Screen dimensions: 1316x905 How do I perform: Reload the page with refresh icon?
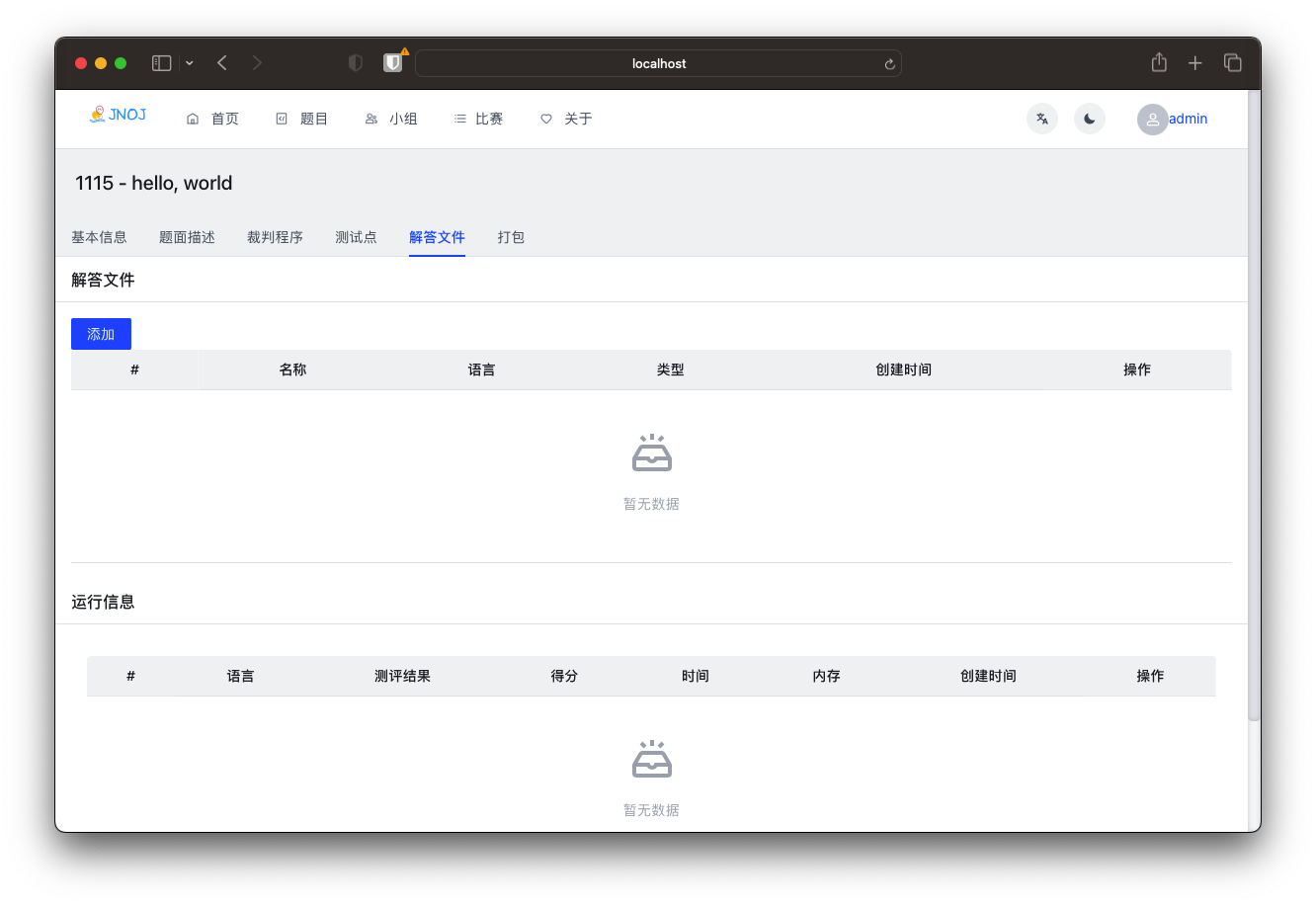(x=889, y=64)
